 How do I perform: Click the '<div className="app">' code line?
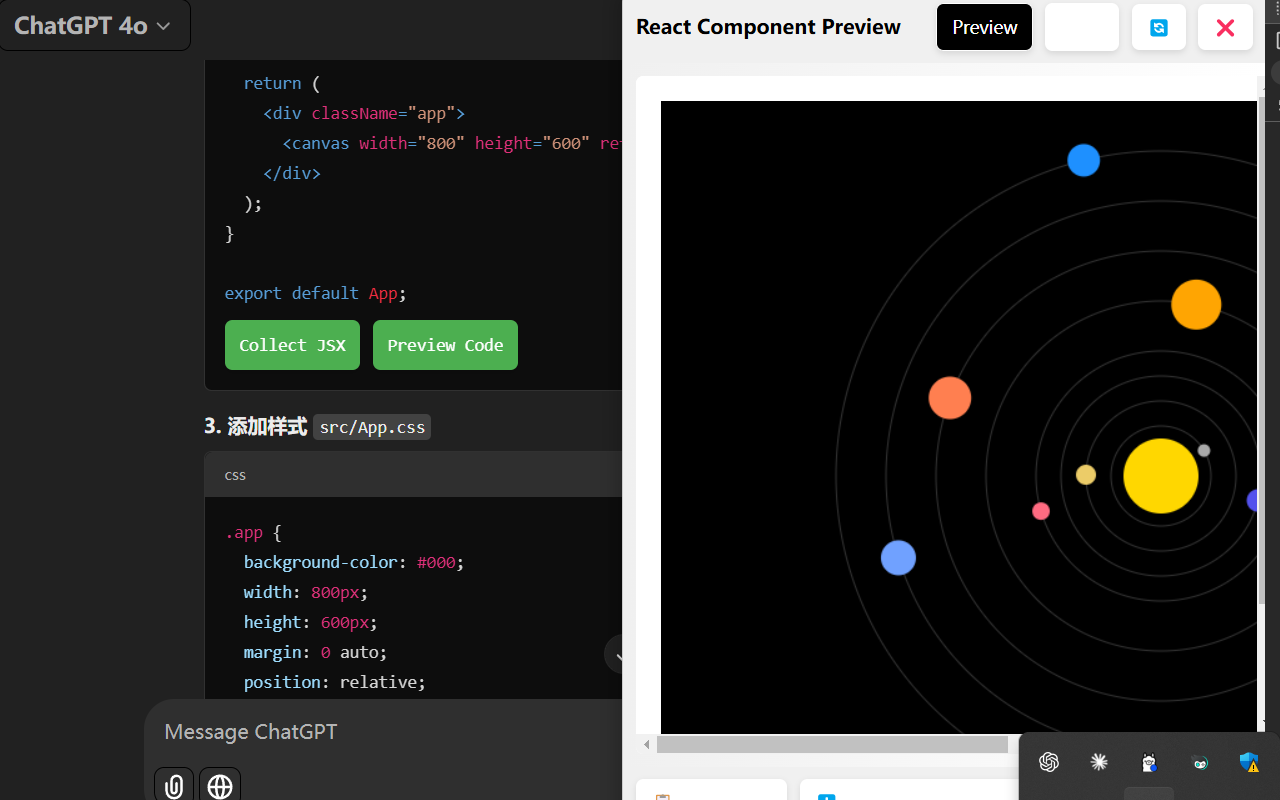pyautogui.click(x=364, y=113)
